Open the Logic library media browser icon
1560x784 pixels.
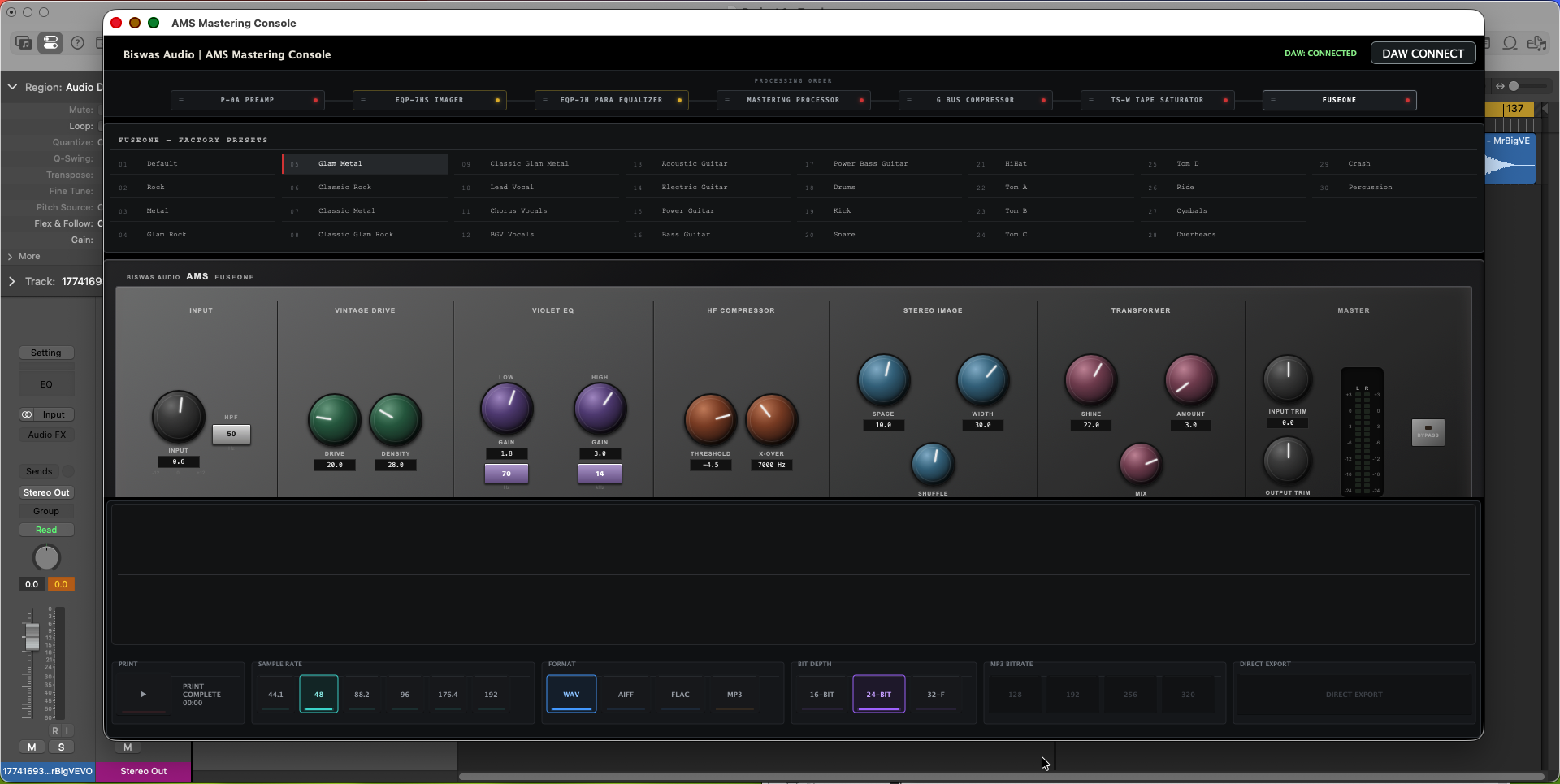coord(24,43)
